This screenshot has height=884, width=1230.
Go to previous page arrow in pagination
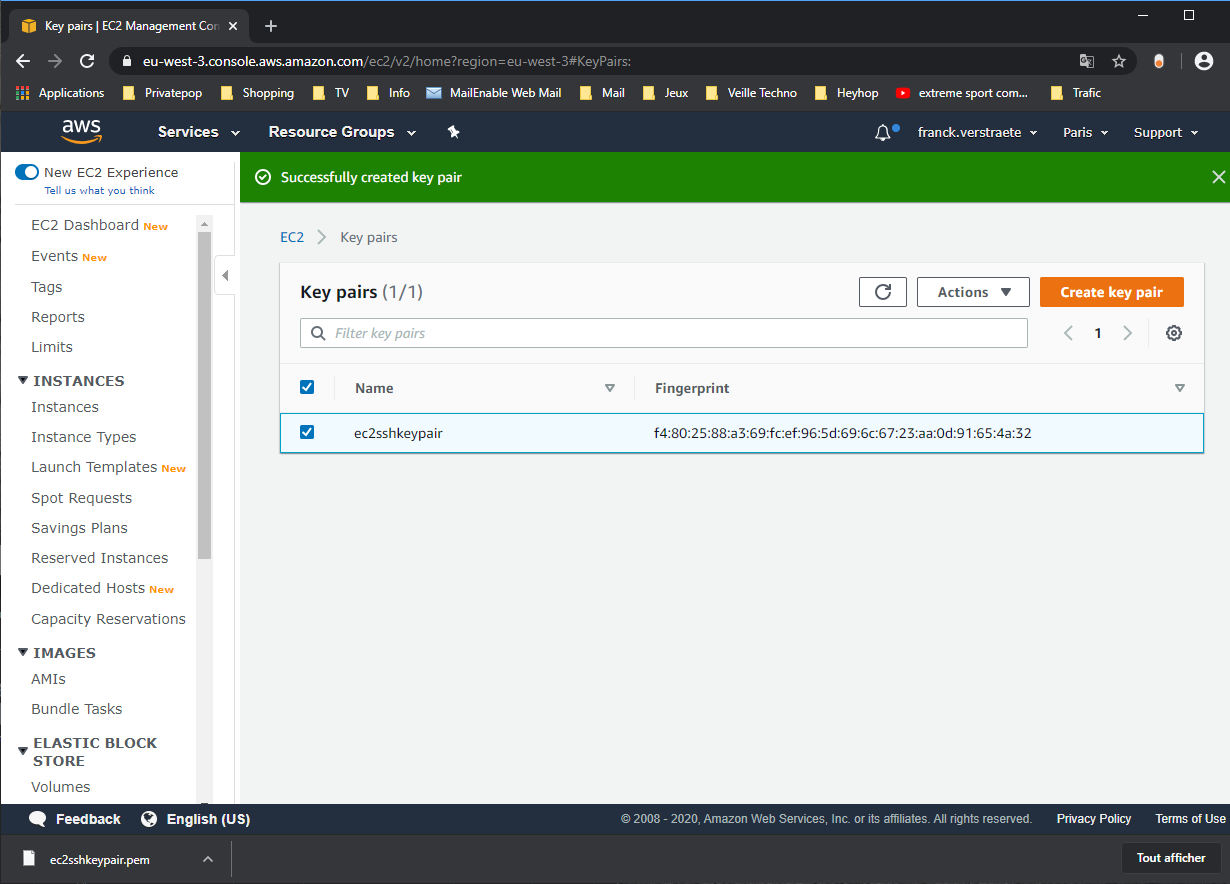(x=1068, y=333)
